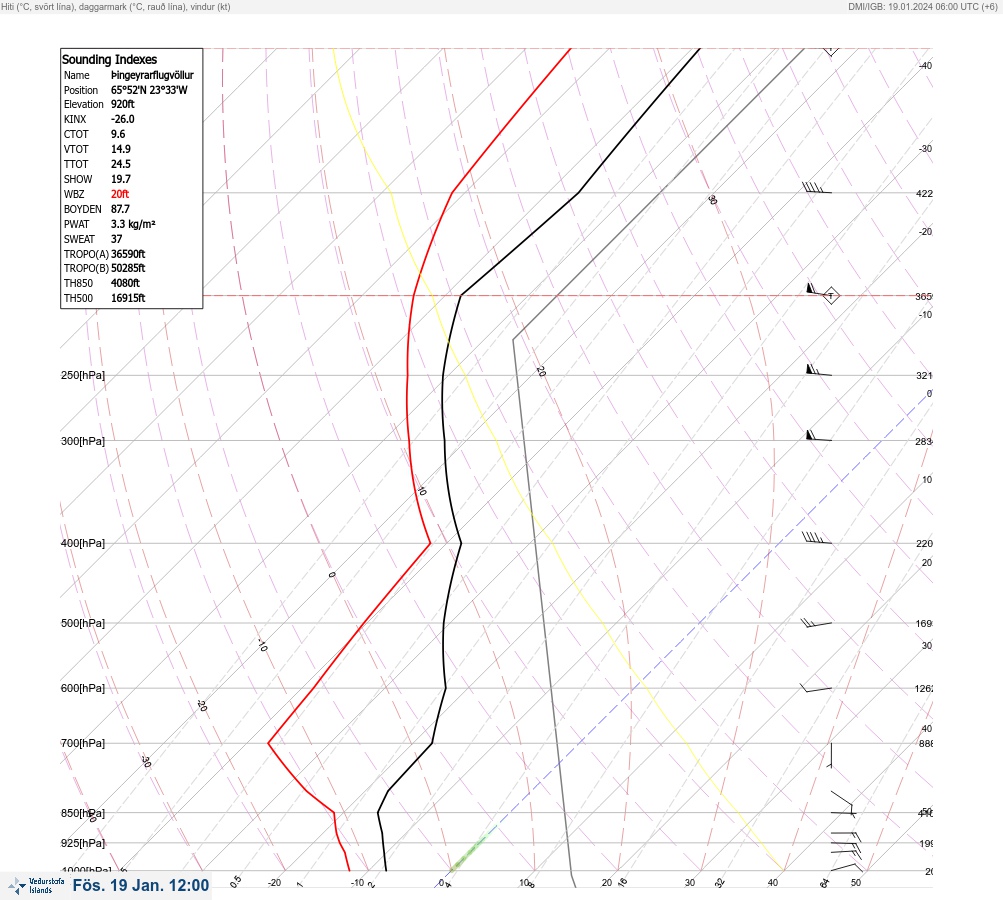
Task: Click the wind barb at 250 hPa level
Action: [x=819, y=370]
